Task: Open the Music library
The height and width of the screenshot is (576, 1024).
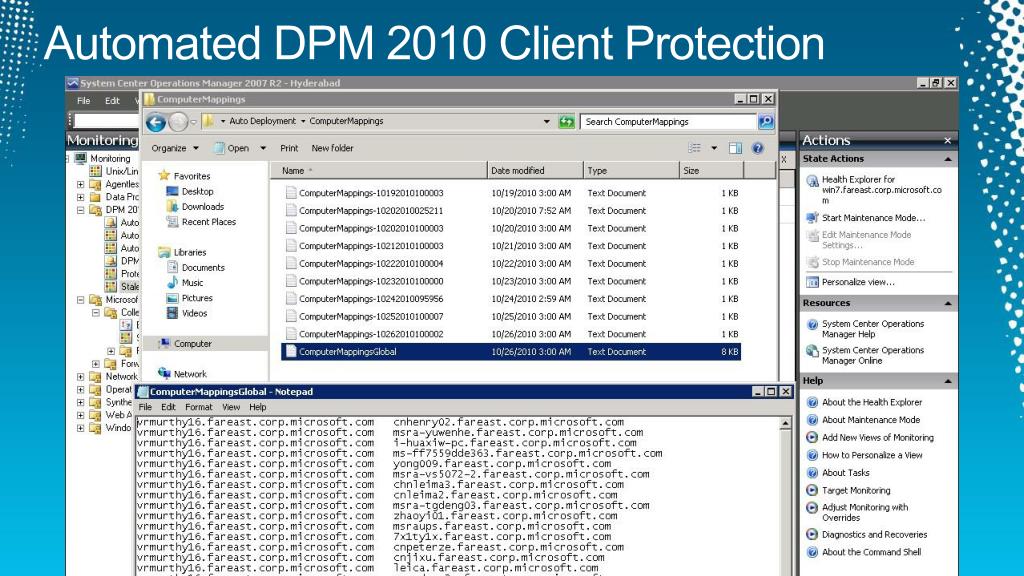Action: (192, 283)
